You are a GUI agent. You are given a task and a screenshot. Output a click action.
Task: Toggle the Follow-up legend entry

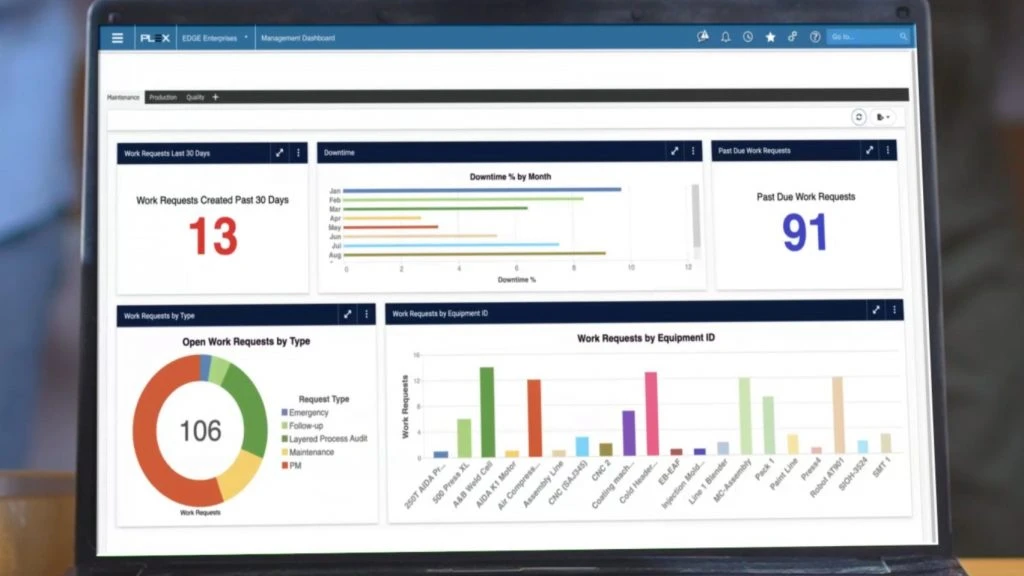[309, 426]
